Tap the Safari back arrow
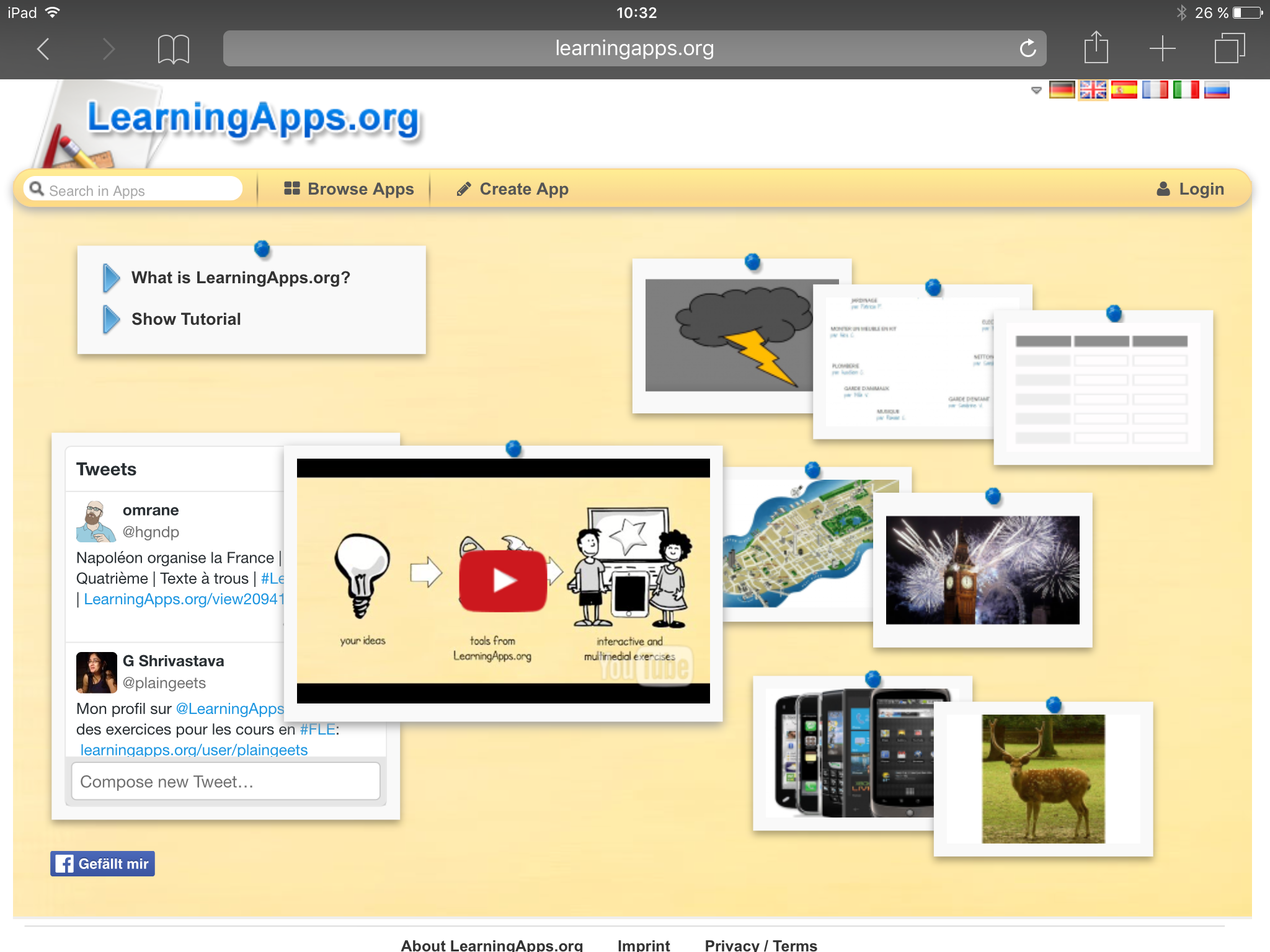Screen dimensions: 1270x952 click(43, 48)
